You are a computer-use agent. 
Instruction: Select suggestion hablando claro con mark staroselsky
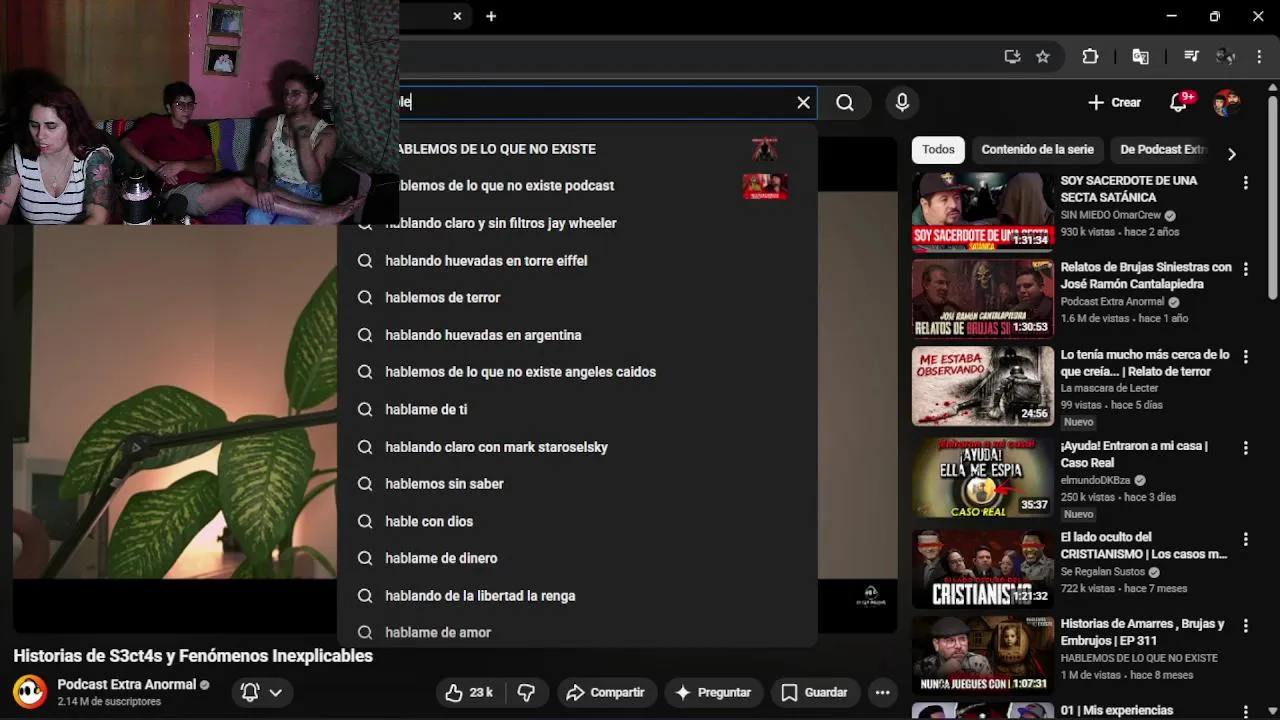tap(577, 447)
